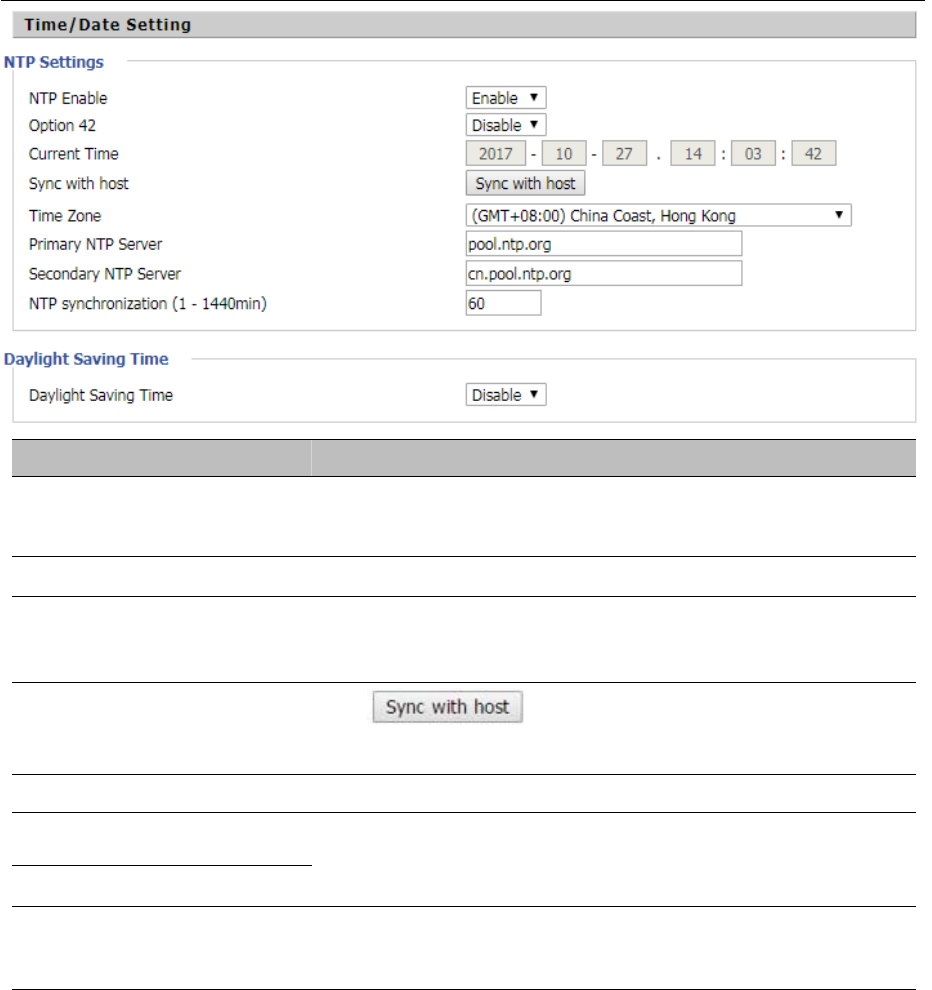Viewport: 932px width, 990px height.
Task: Click the Current Time row label
Action: point(74,155)
